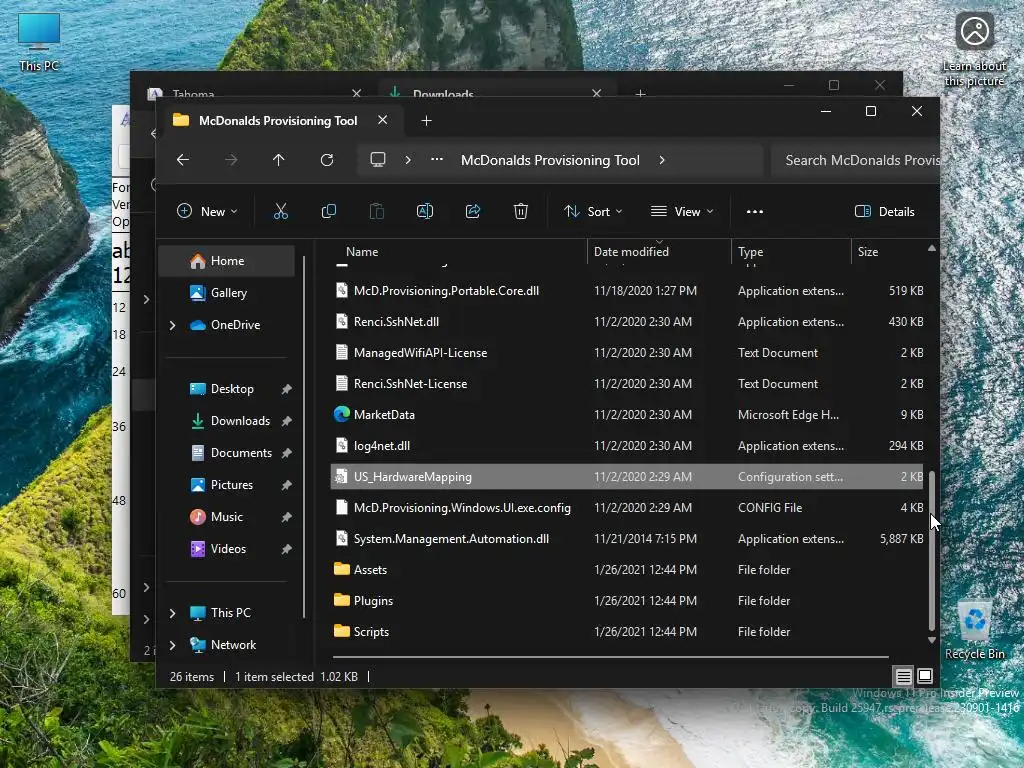Click the scrollbar down arrow
Viewport: 1024px width, 768px height.
932,640
